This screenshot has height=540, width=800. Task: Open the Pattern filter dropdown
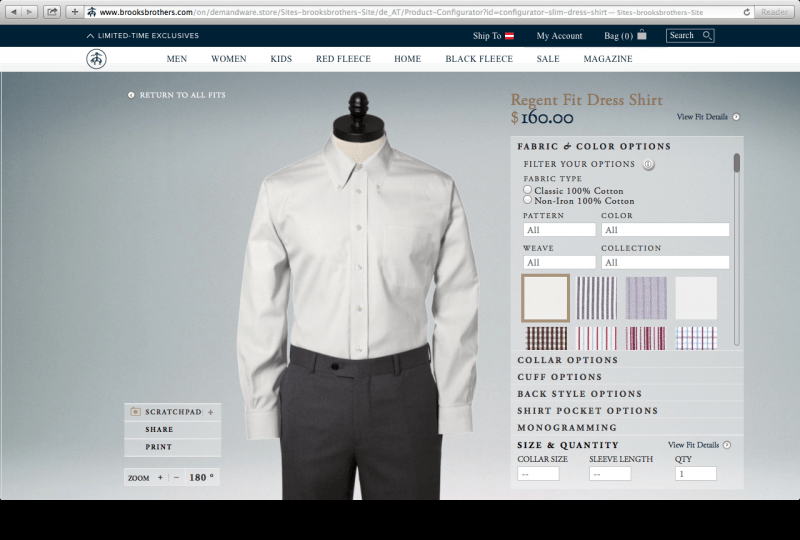pos(559,230)
